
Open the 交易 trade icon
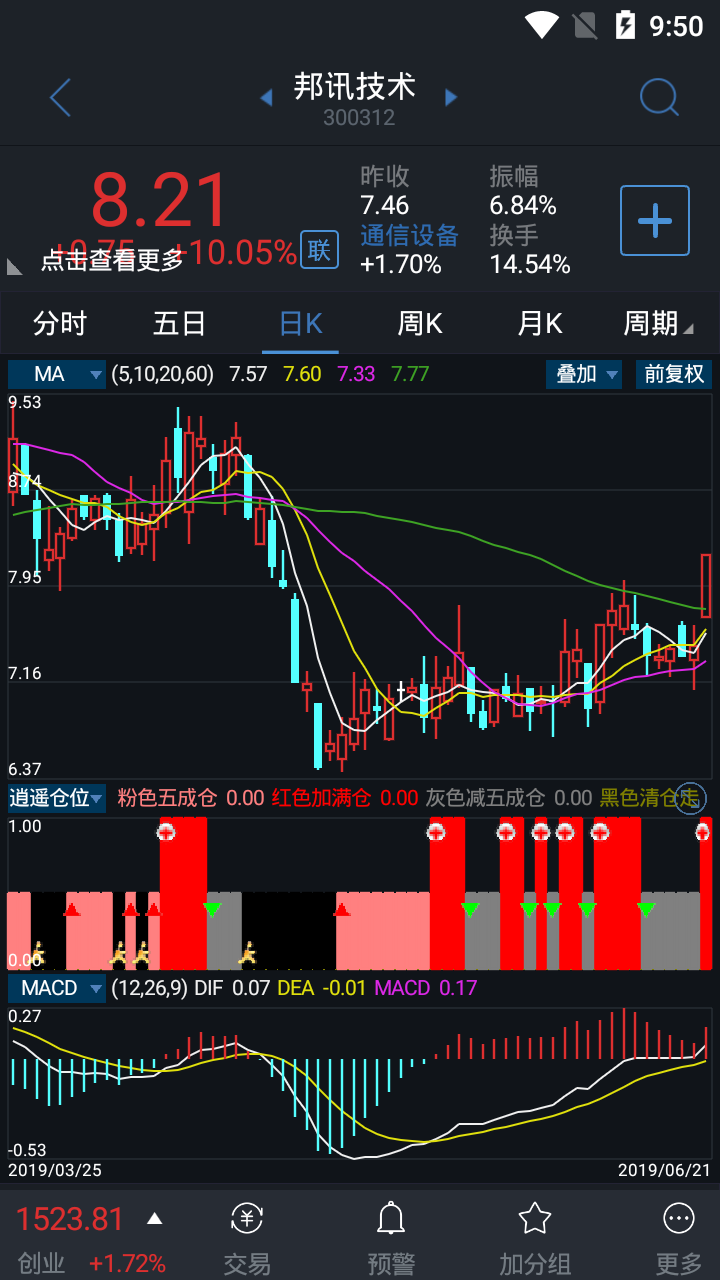(x=247, y=1218)
